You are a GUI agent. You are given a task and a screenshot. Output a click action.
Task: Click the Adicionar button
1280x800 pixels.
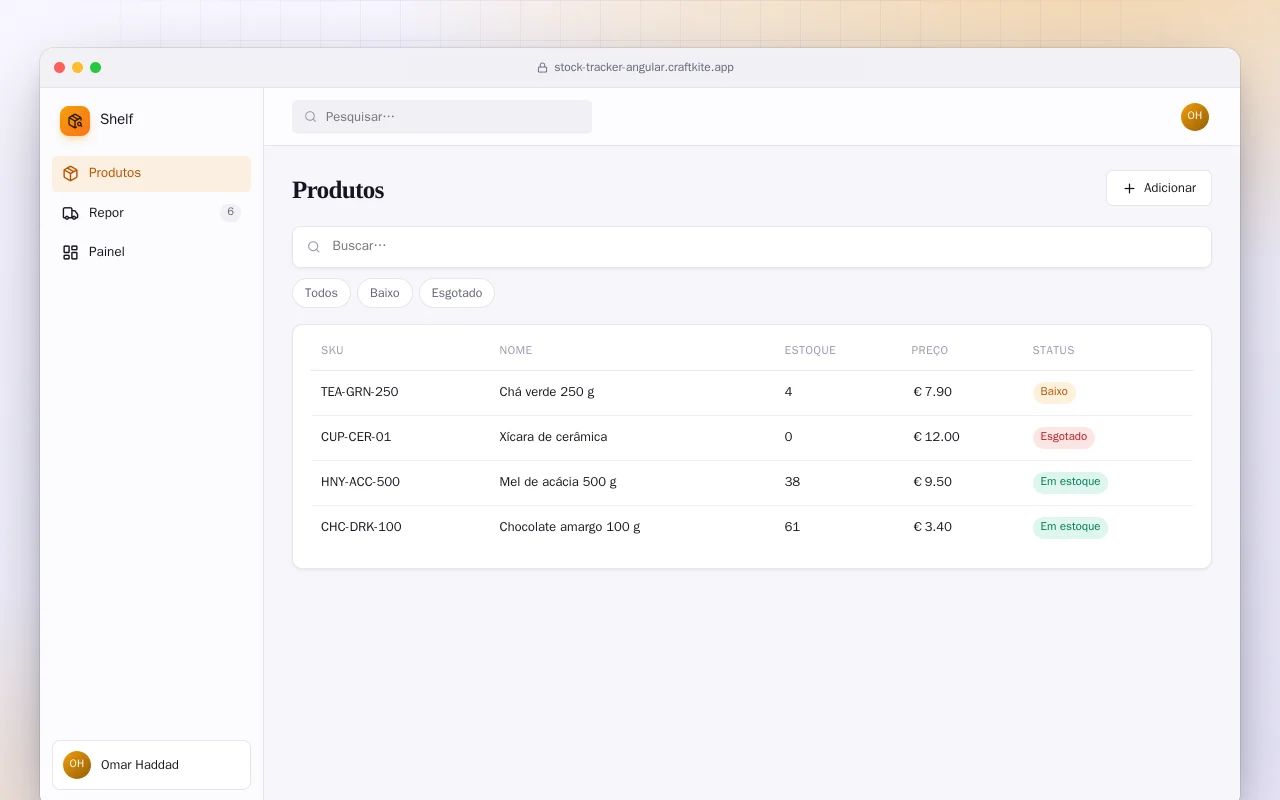coord(1159,188)
